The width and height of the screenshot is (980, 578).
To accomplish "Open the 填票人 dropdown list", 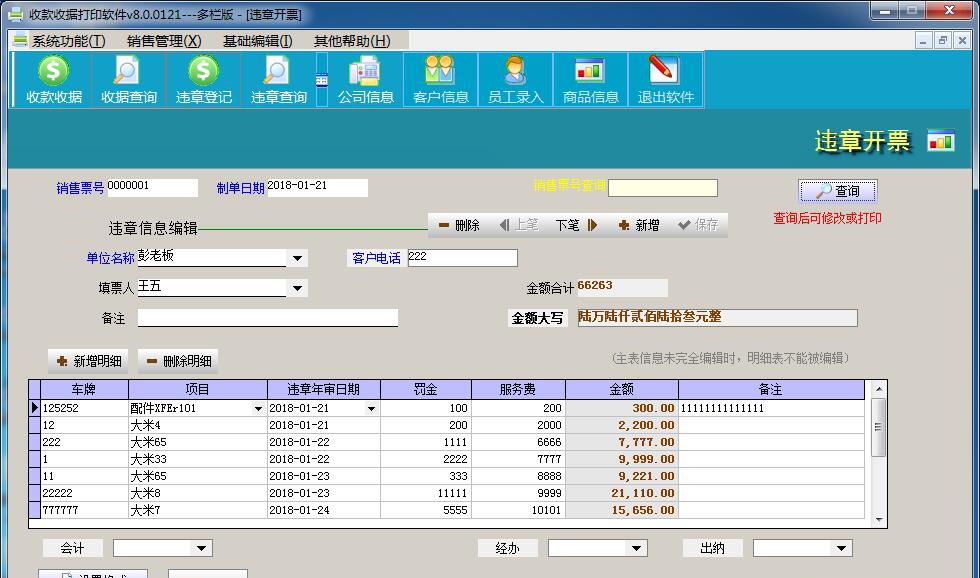I will 297,288.
